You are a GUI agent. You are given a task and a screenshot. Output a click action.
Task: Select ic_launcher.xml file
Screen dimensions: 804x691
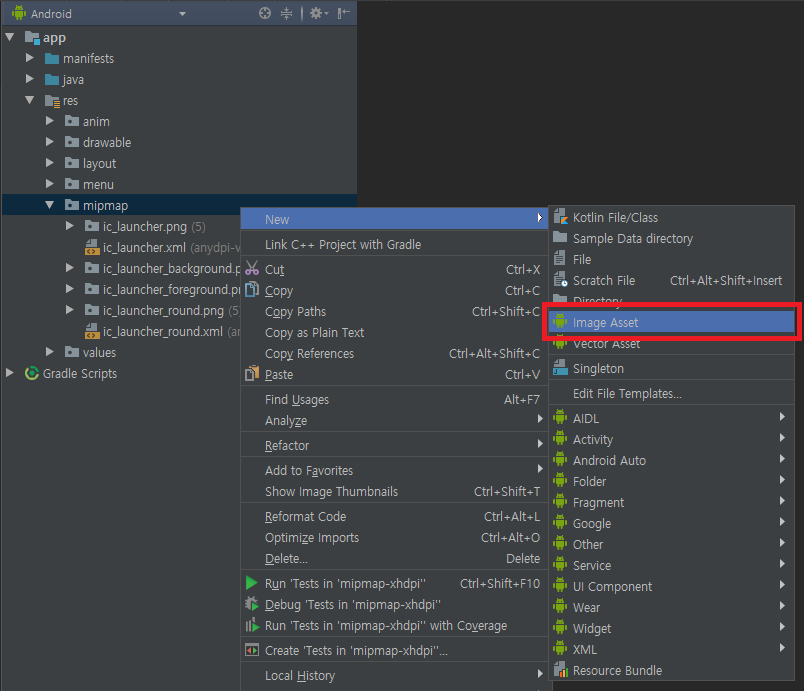144,248
